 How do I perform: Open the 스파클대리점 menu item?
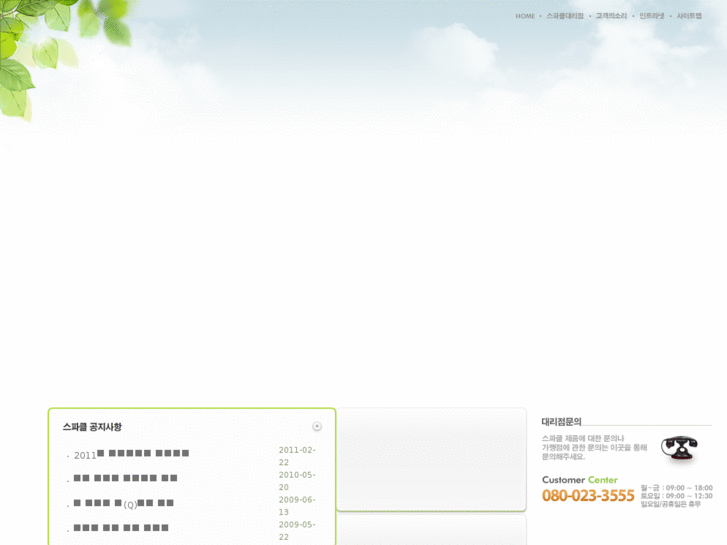click(565, 16)
